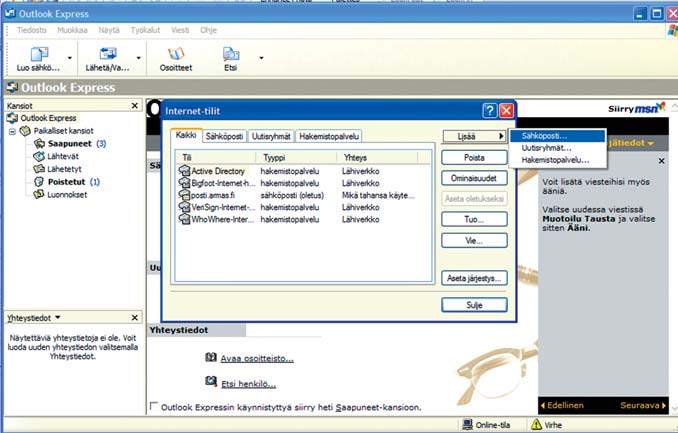Open the Etsi henkilö... link

point(249,384)
